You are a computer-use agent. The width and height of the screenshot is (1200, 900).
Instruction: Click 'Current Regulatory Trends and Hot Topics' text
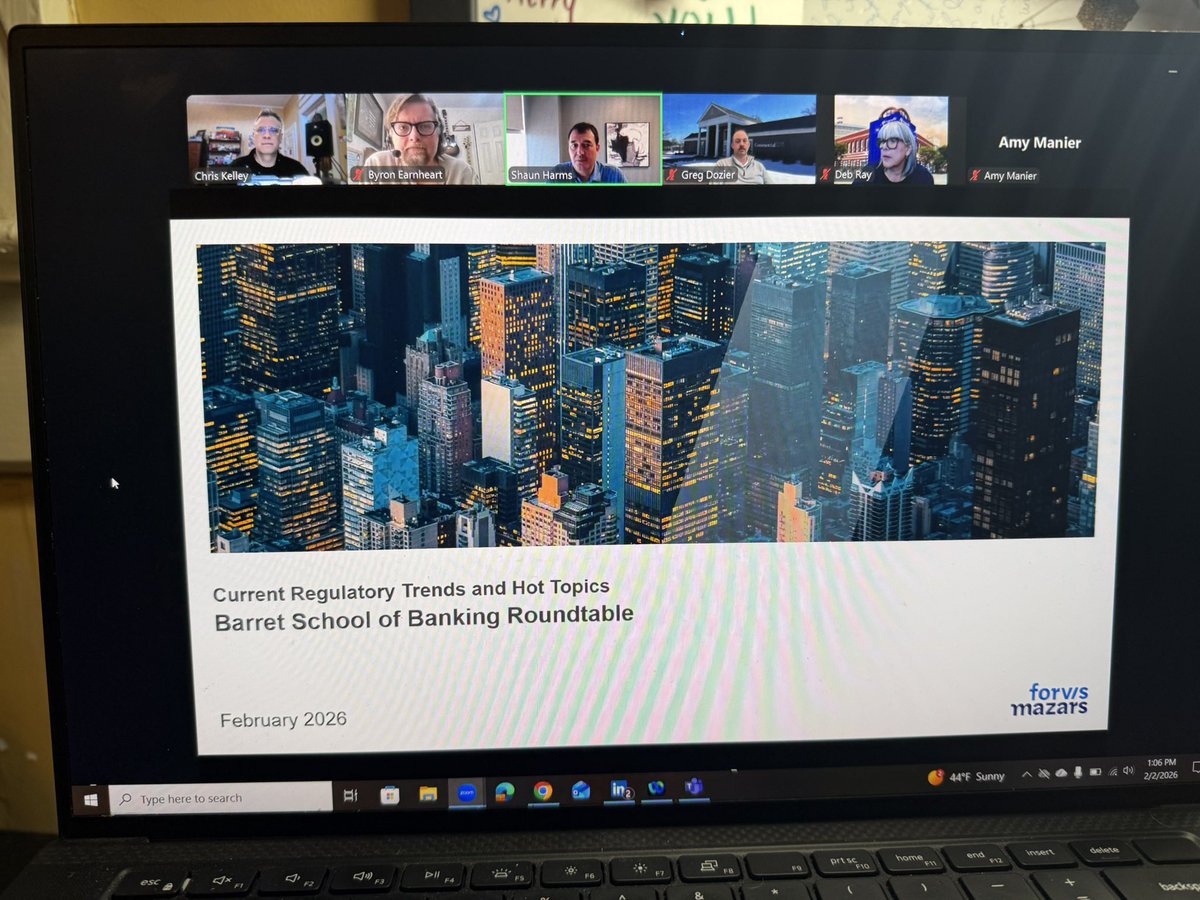(411, 589)
